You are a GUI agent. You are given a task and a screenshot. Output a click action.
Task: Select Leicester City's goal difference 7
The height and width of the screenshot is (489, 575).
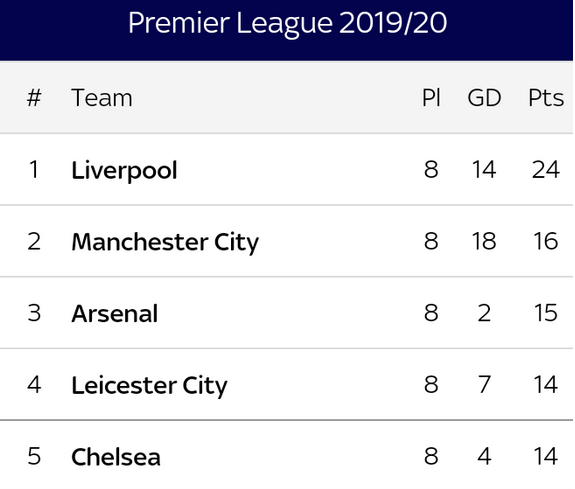pos(484,385)
